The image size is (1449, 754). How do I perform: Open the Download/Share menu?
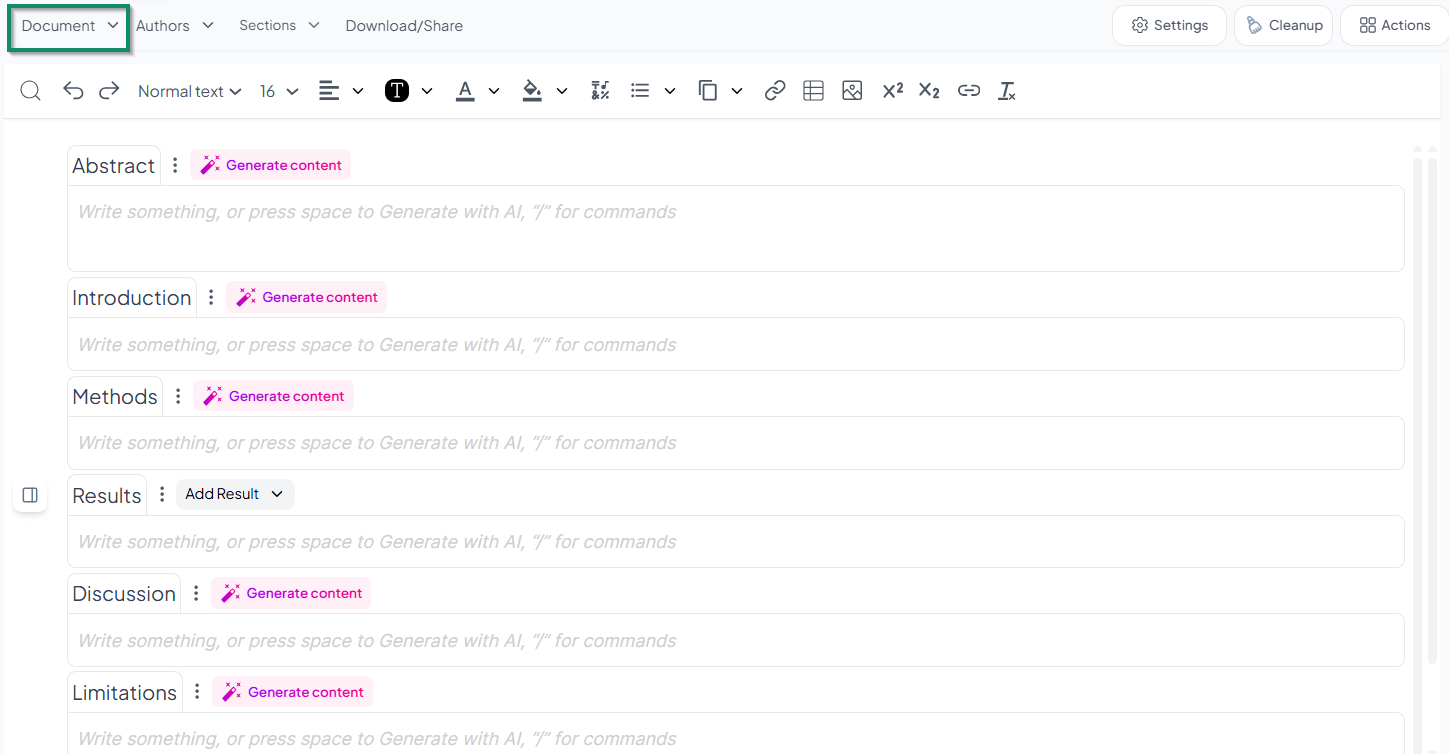click(x=404, y=26)
